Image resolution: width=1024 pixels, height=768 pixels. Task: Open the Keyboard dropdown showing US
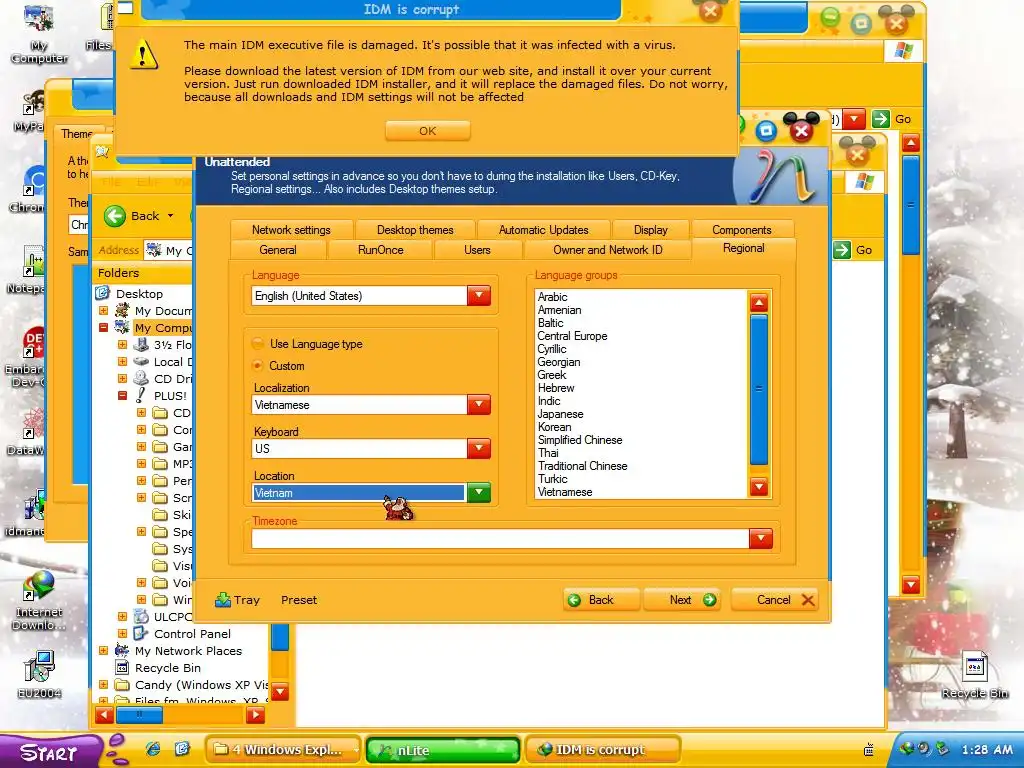point(479,449)
